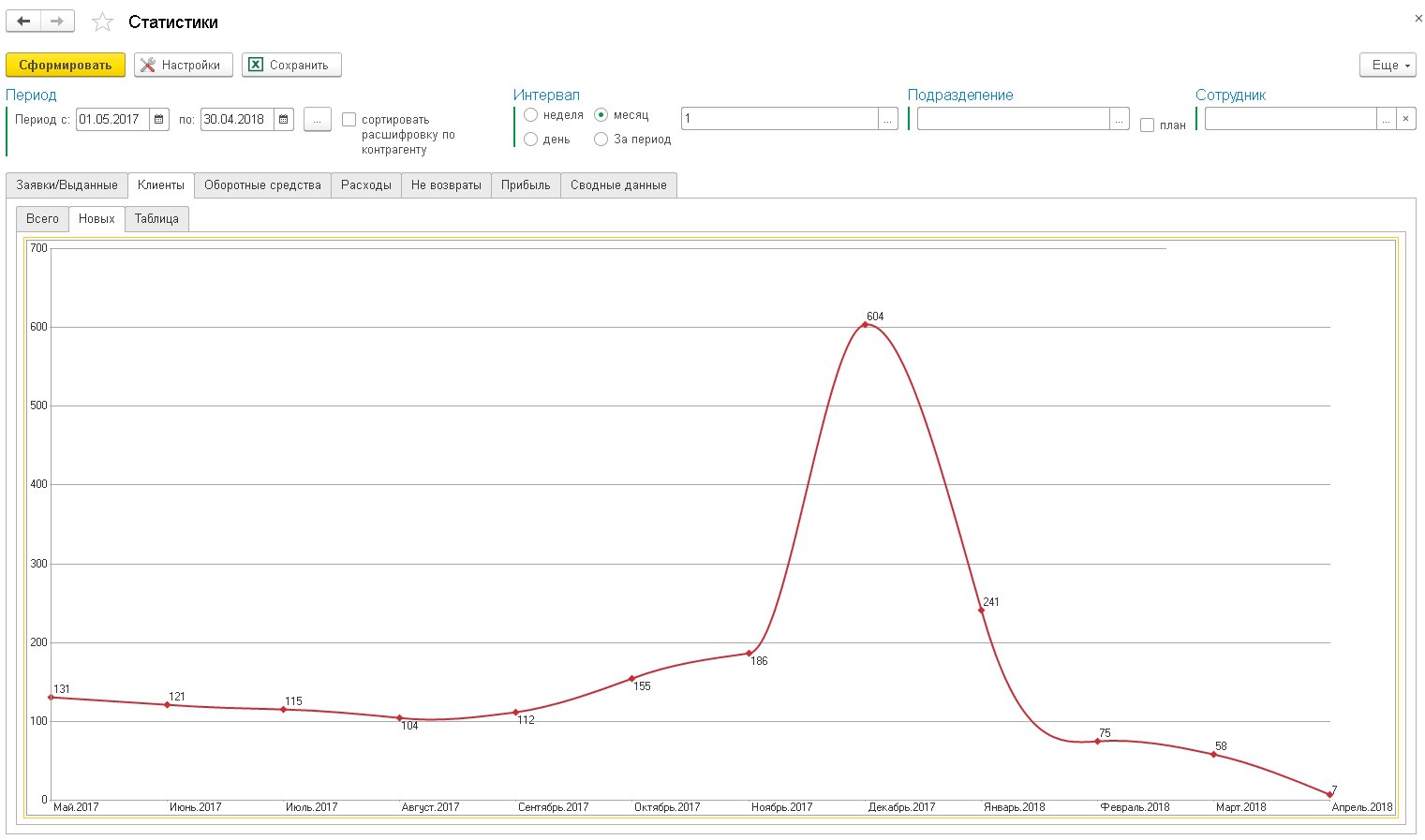Go forward with the right arrow
The height and width of the screenshot is (840, 1425).
pos(57,22)
